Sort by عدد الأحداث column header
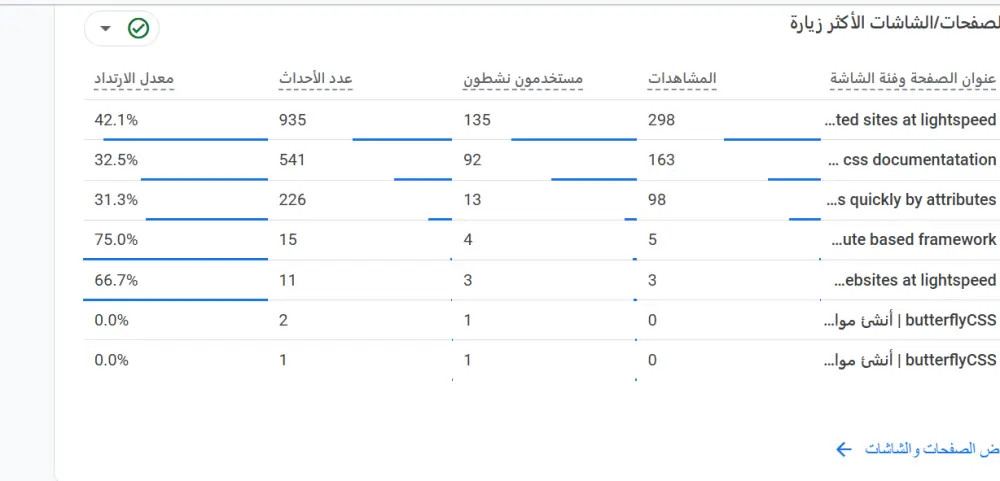The height and width of the screenshot is (481, 1000). pyautogui.click(x=316, y=79)
